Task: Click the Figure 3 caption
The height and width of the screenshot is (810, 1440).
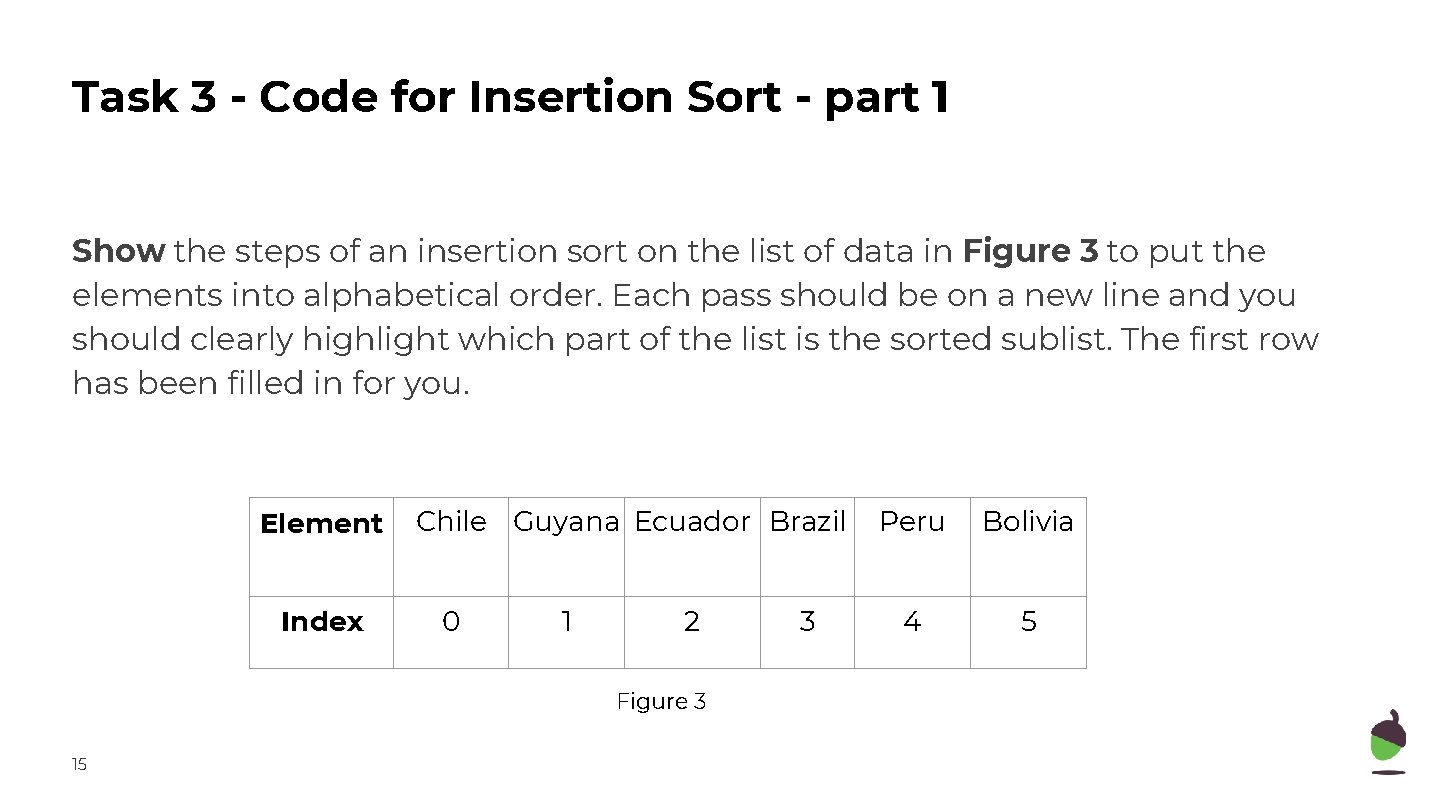Action: [x=661, y=702]
